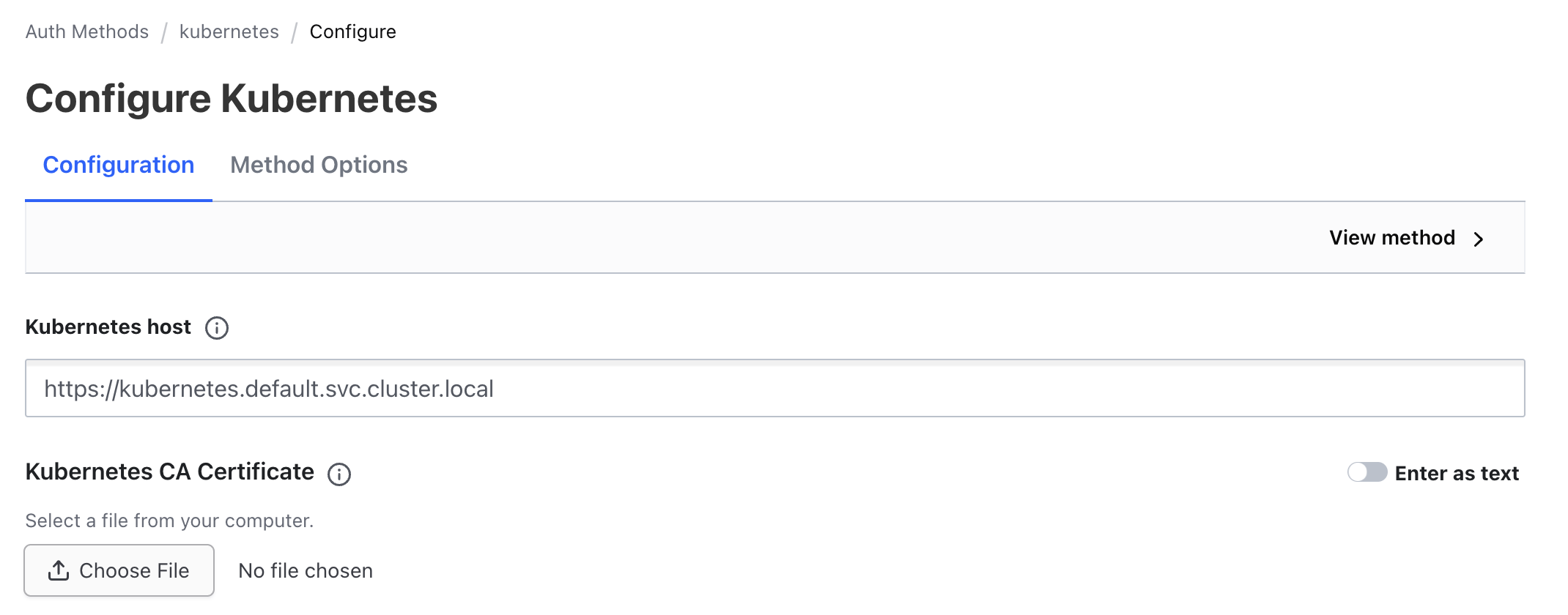This screenshot has width=1568, height=615.
Task: Switch to the Method Options tab
Action: [319, 165]
